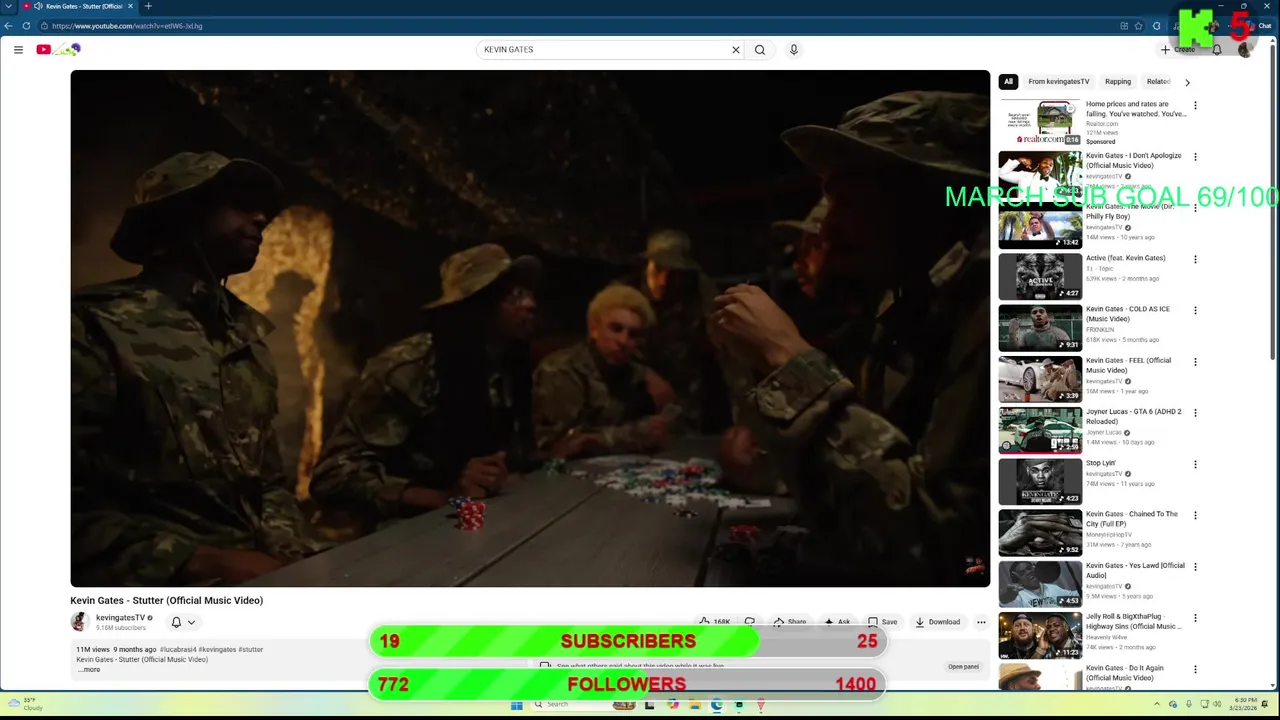Go back with the browser back arrow
Viewport: 1280px width, 720px height.
pos(9,26)
